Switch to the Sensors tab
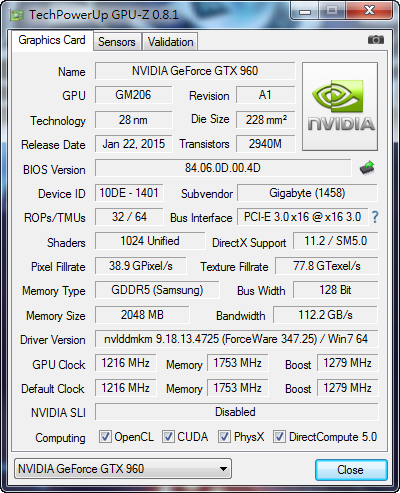Viewport: 400px width, 493px height. pyautogui.click(x=117, y=42)
